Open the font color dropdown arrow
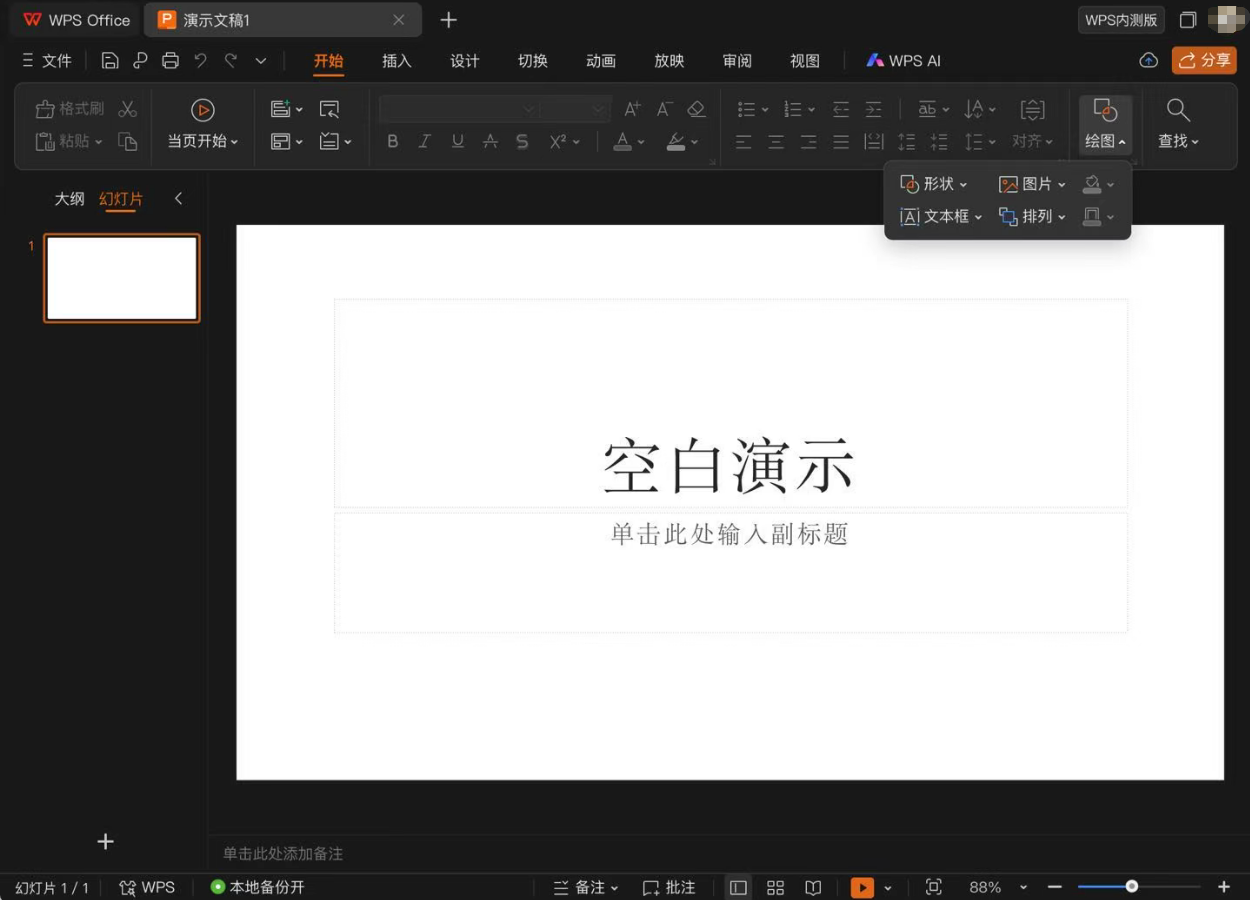The image size is (1250, 900). [x=639, y=141]
